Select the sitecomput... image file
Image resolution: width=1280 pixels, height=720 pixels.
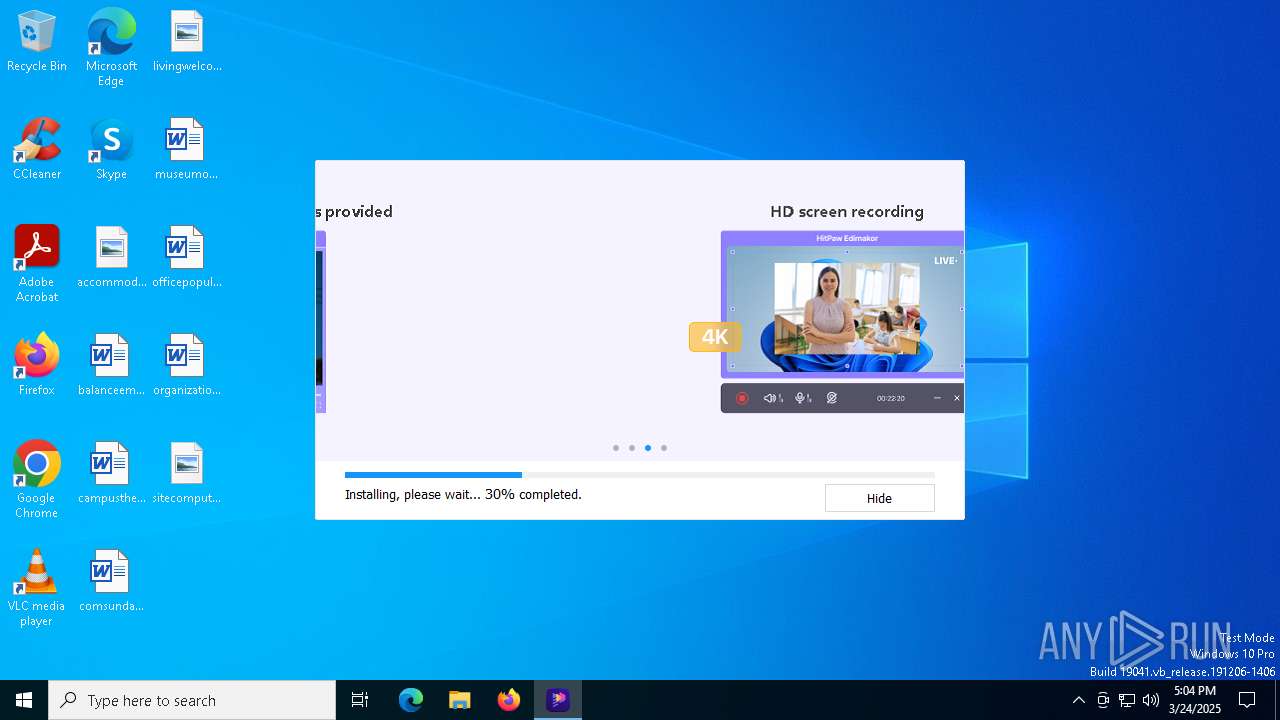pyautogui.click(x=187, y=474)
